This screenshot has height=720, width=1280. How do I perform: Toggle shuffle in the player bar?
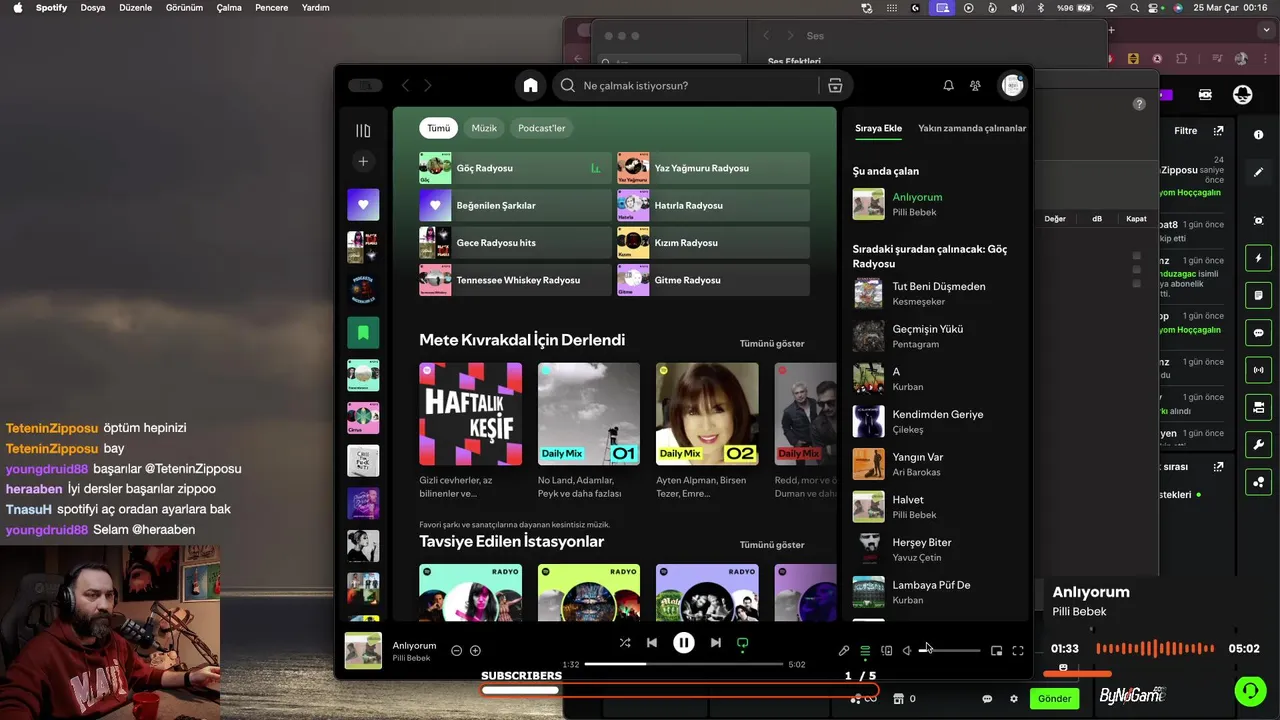tap(625, 643)
